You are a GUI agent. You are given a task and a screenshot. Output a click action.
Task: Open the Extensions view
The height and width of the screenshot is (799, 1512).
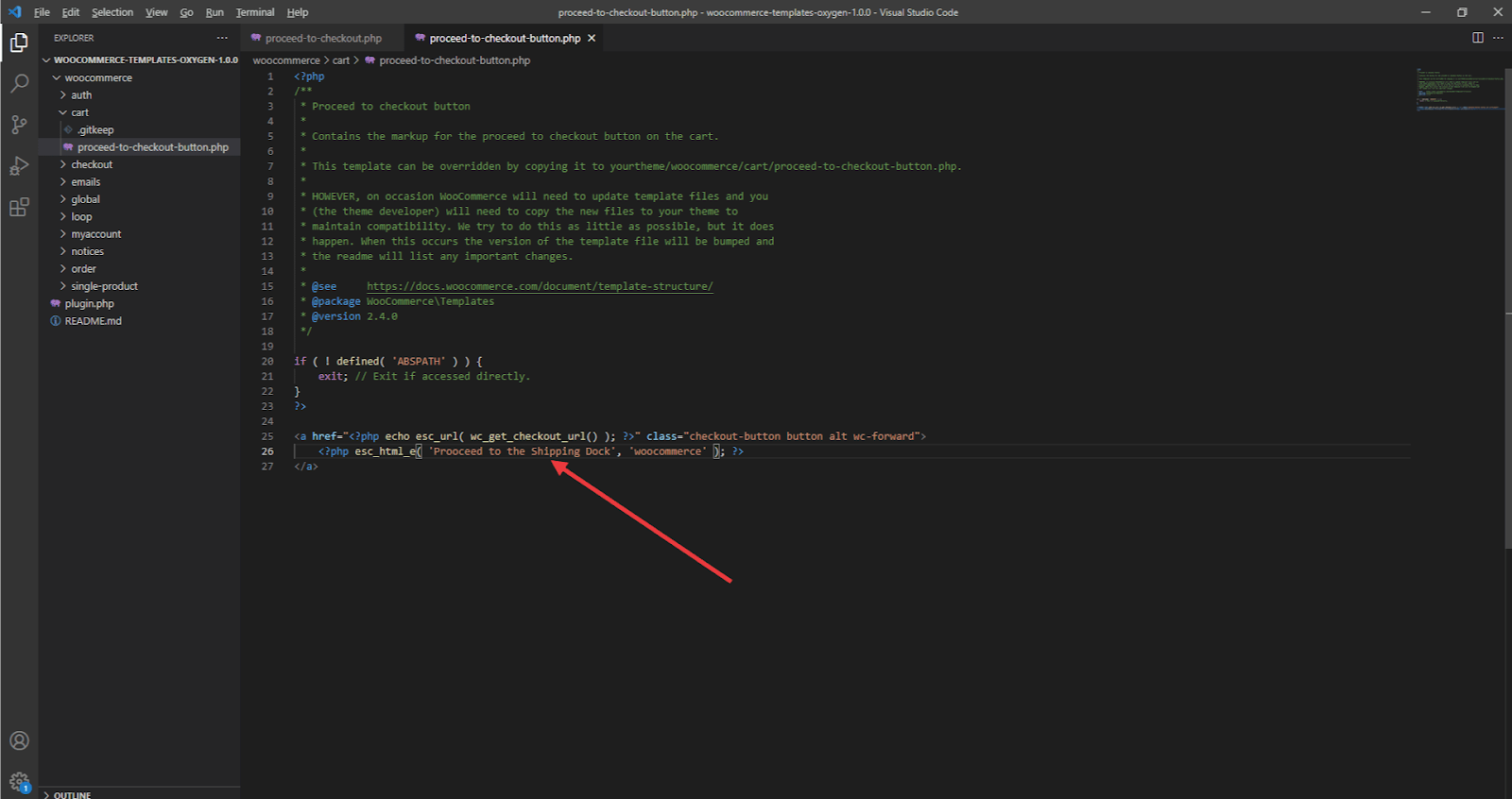coord(19,208)
